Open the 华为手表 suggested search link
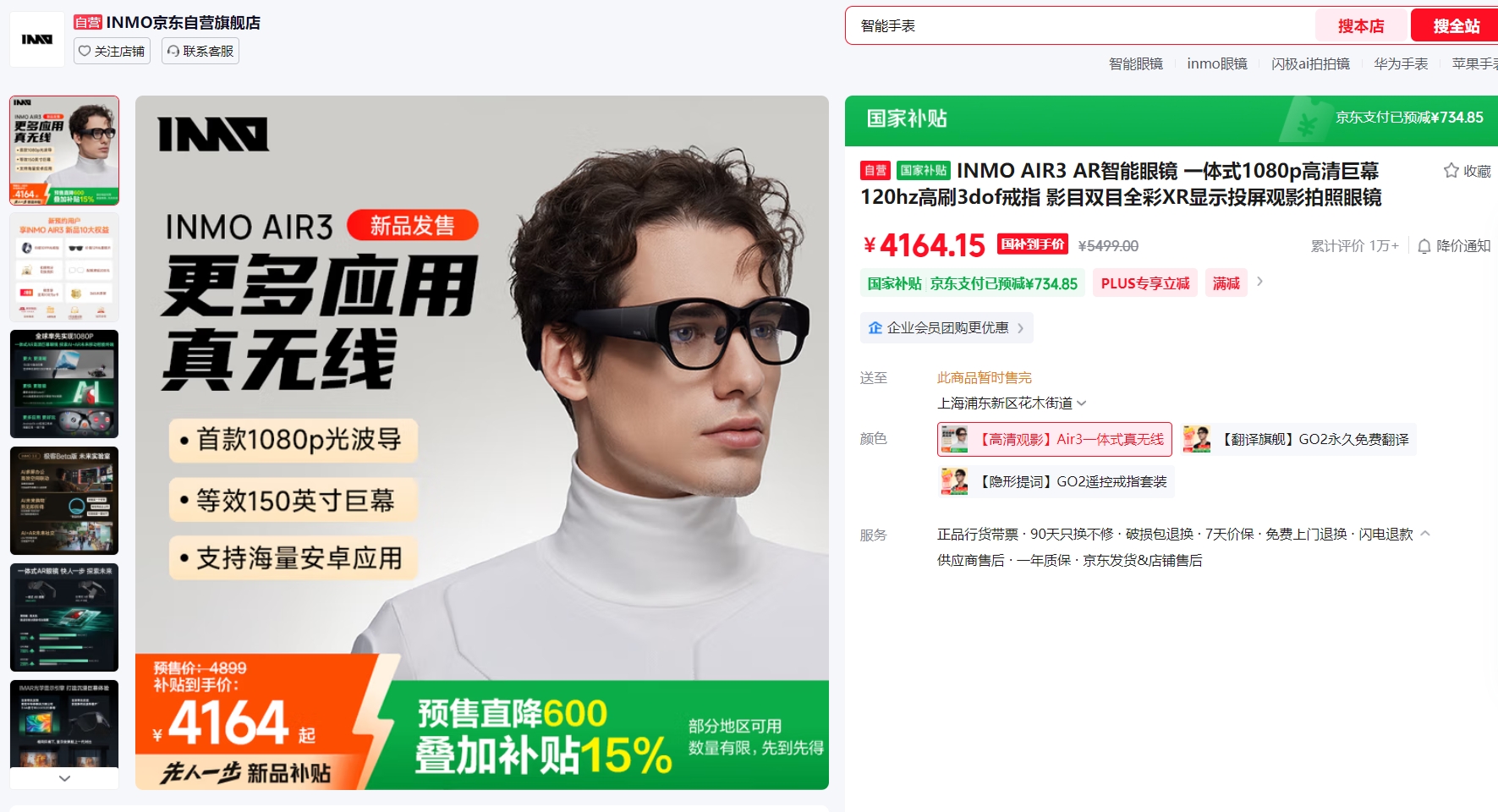The height and width of the screenshot is (812, 1498). [x=1401, y=63]
